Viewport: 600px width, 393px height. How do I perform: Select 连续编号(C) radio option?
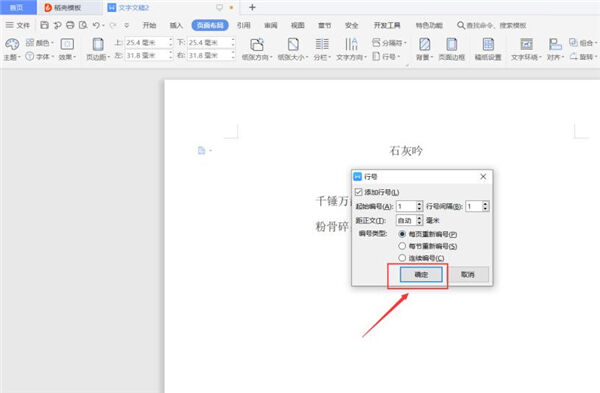402,258
